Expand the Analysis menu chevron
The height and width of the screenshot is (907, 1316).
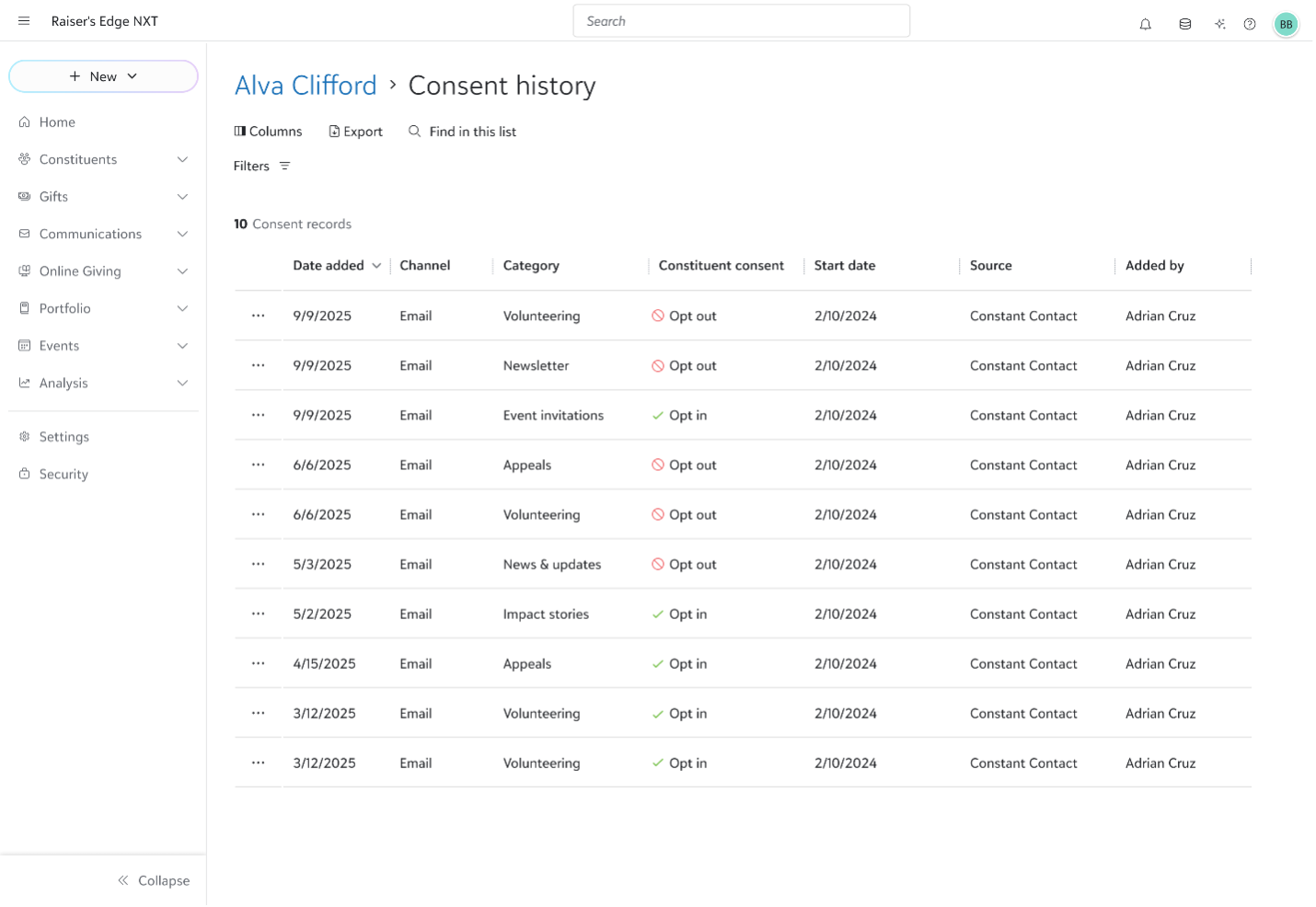click(x=183, y=383)
